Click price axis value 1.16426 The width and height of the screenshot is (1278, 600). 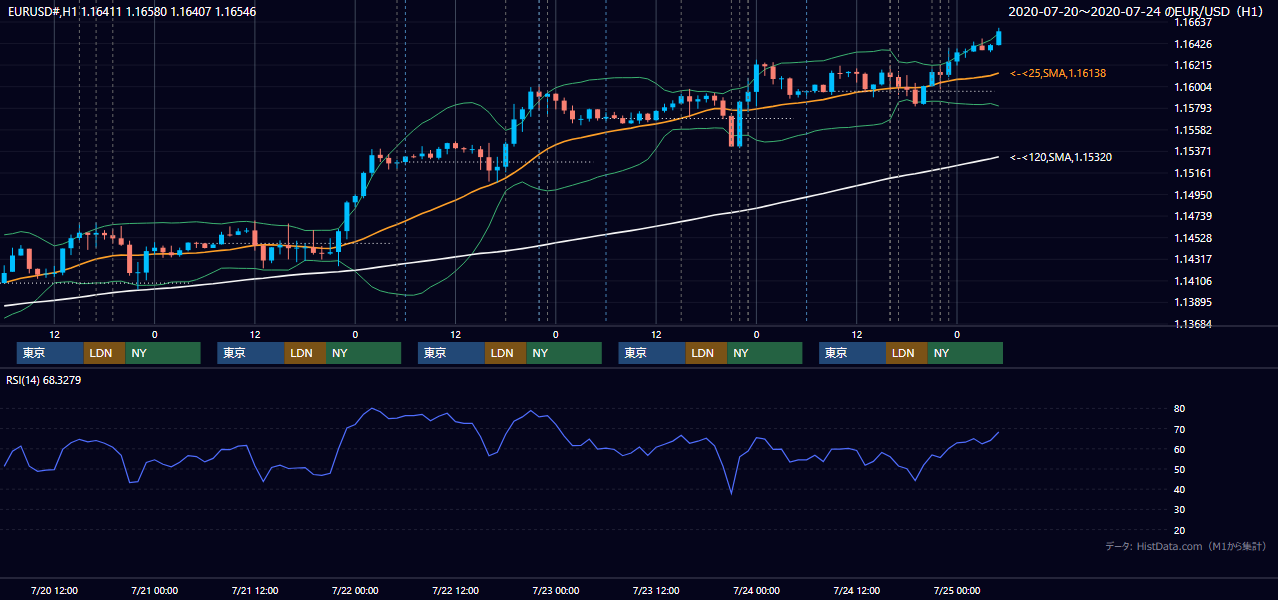(x=1193, y=44)
